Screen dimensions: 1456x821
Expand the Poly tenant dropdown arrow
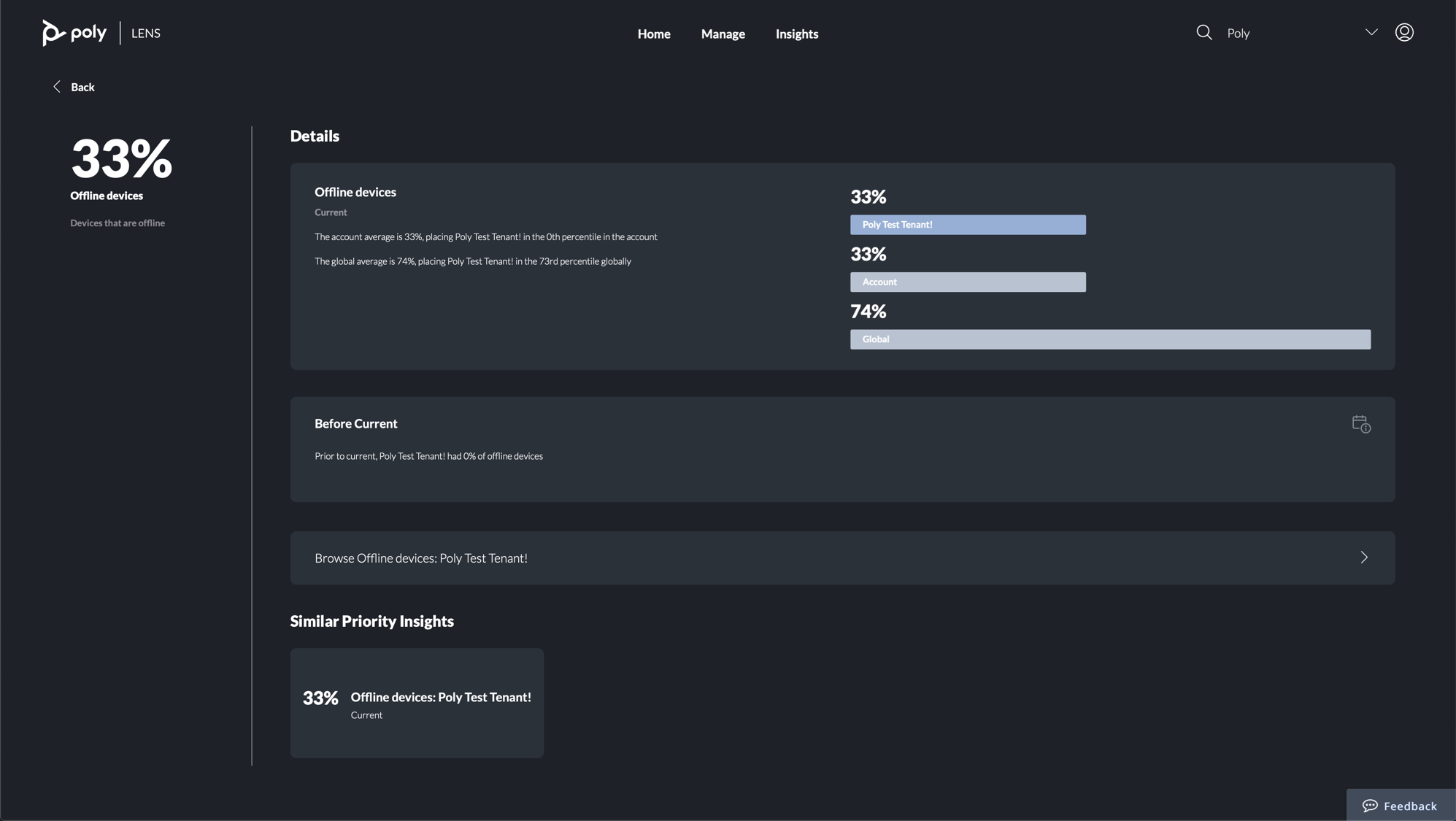point(1371,33)
